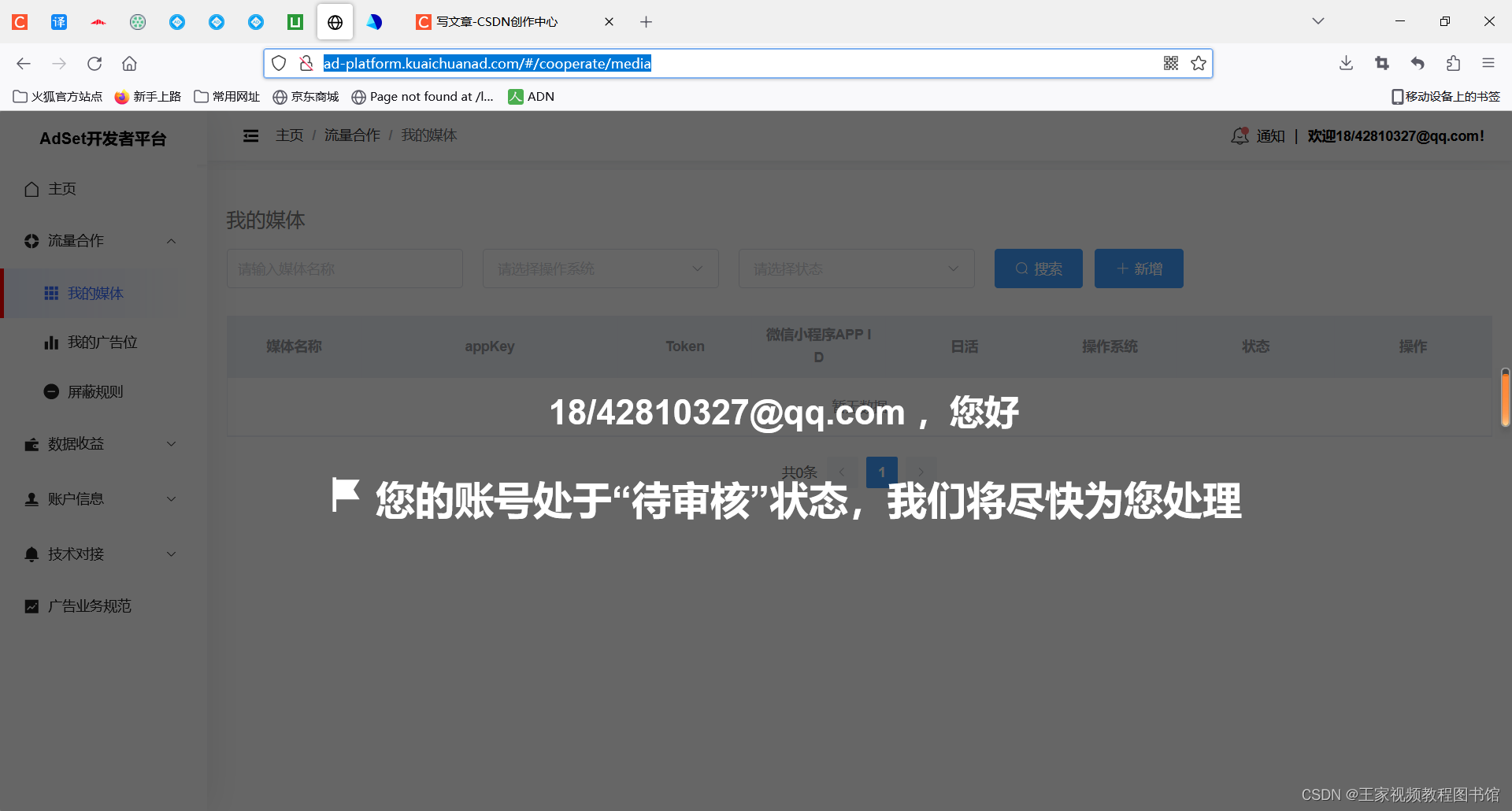Click the insecure connection lock icon
This screenshot has width=1512, height=811.
point(306,63)
